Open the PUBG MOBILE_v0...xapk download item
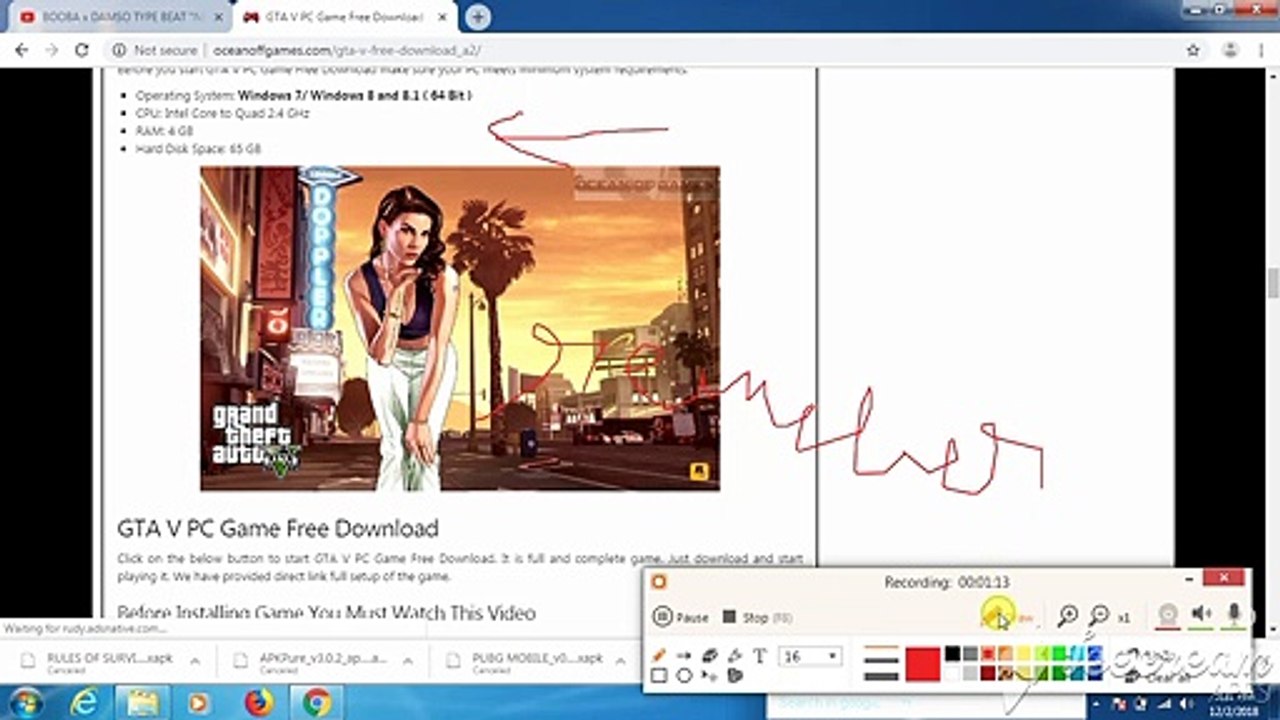This screenshot has height=720, width=1280. [x=523, y=662]
